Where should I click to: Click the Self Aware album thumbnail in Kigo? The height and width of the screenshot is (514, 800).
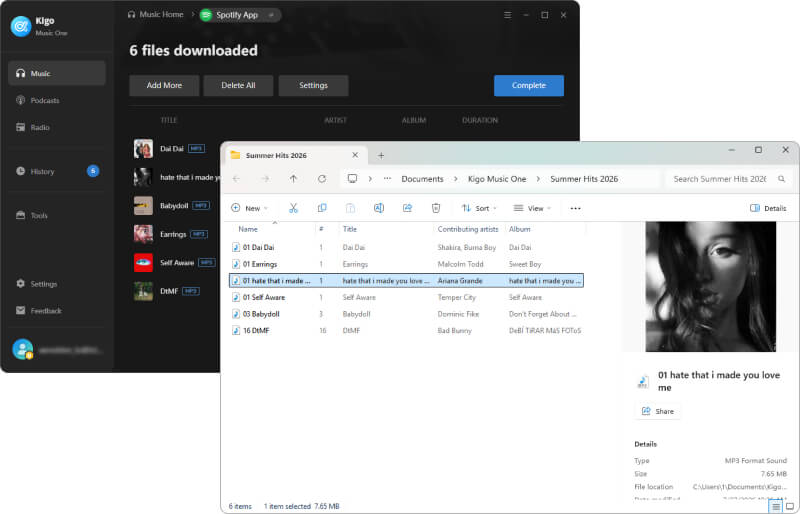143,263
